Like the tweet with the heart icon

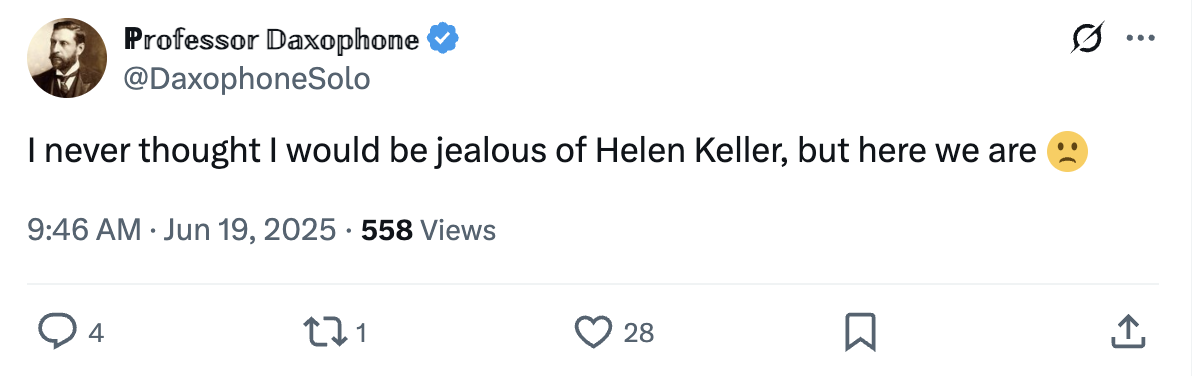coord(593,332)
